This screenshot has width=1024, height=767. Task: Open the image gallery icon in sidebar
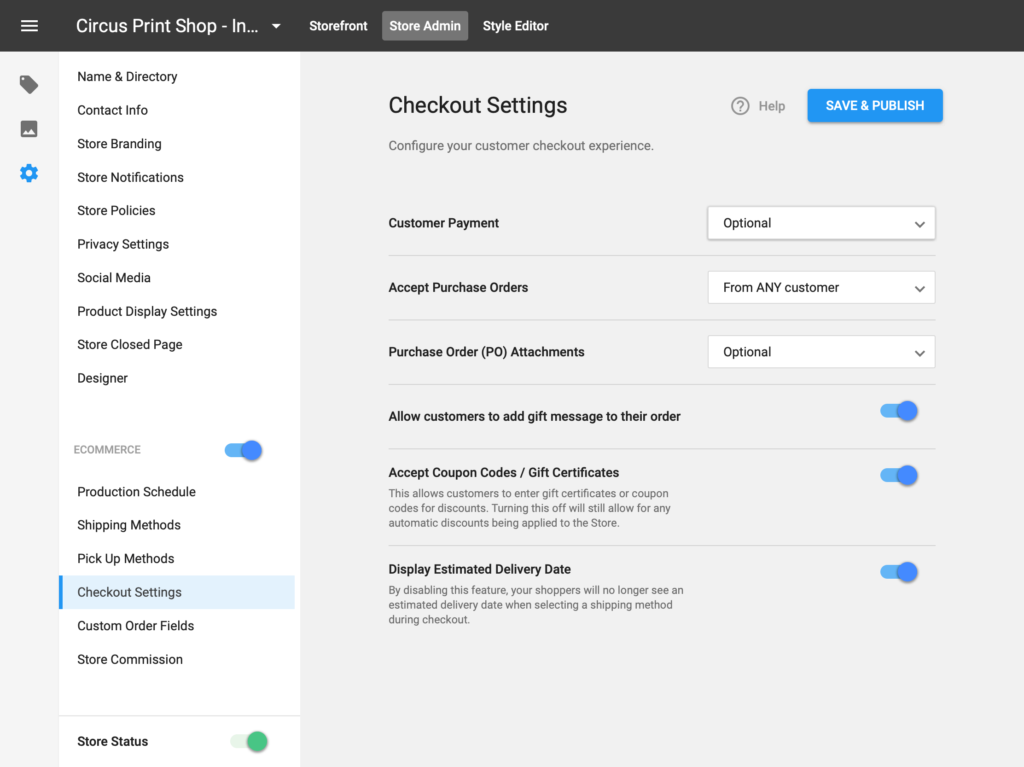point(29,129)
